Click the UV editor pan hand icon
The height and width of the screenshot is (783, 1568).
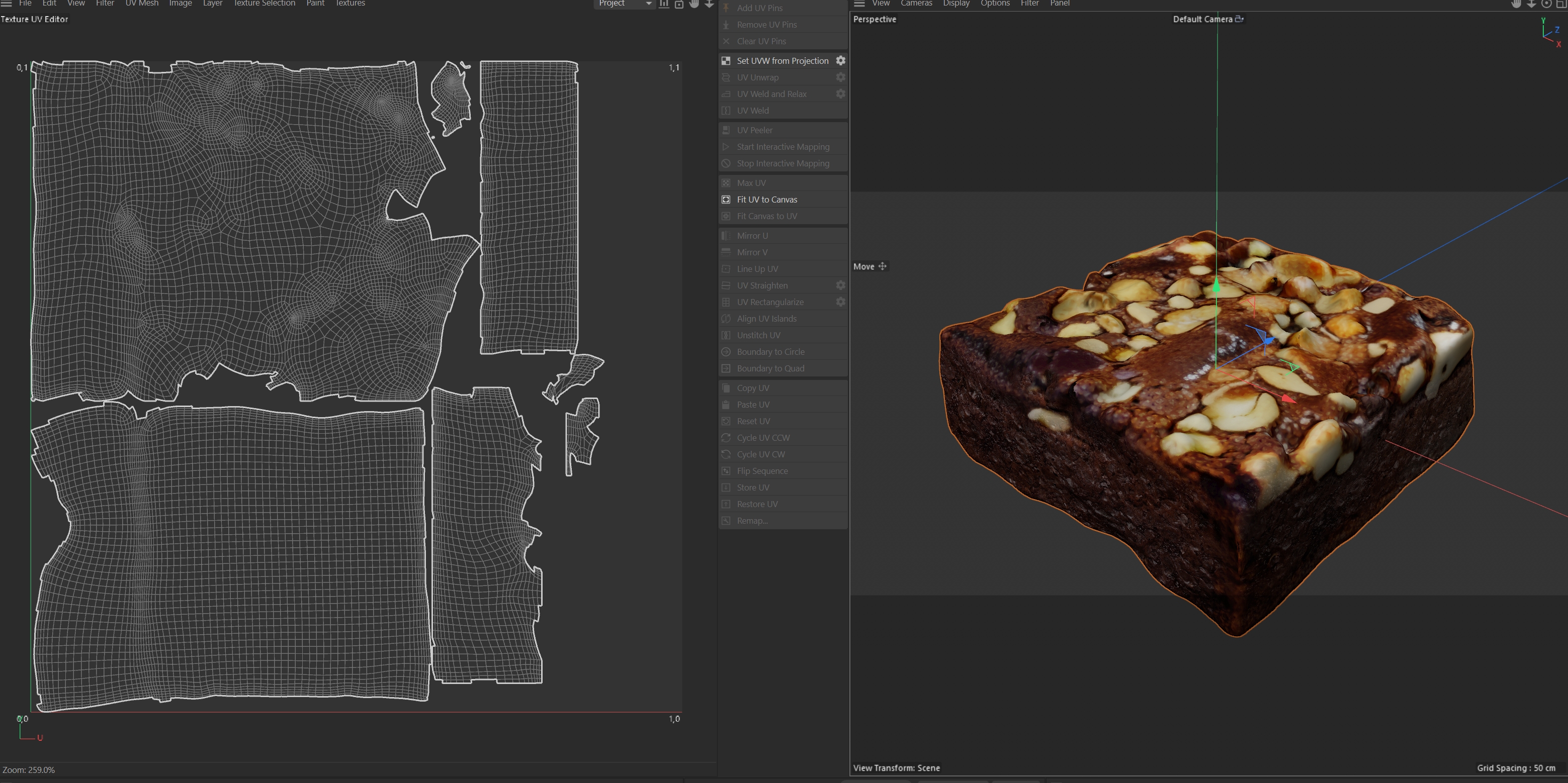click(x=694, y=4)
